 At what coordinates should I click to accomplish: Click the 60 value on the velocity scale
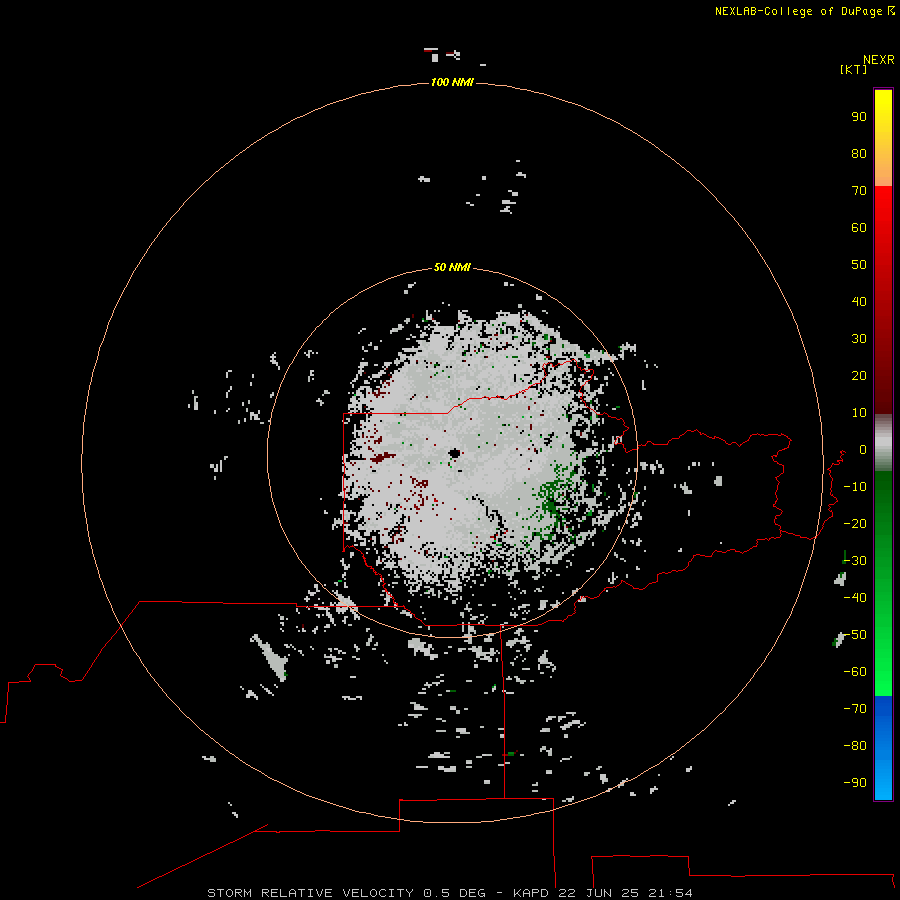859,228
